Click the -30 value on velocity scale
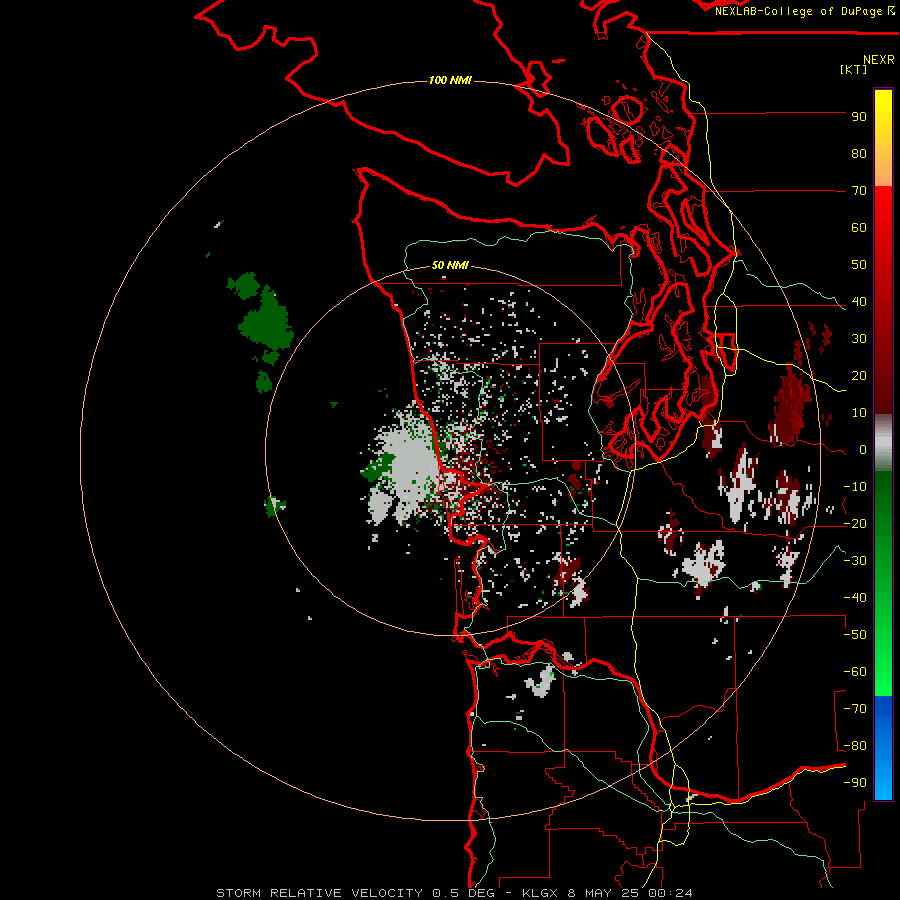Viewport: 900px width, 900px height. (x=855, y=561)
